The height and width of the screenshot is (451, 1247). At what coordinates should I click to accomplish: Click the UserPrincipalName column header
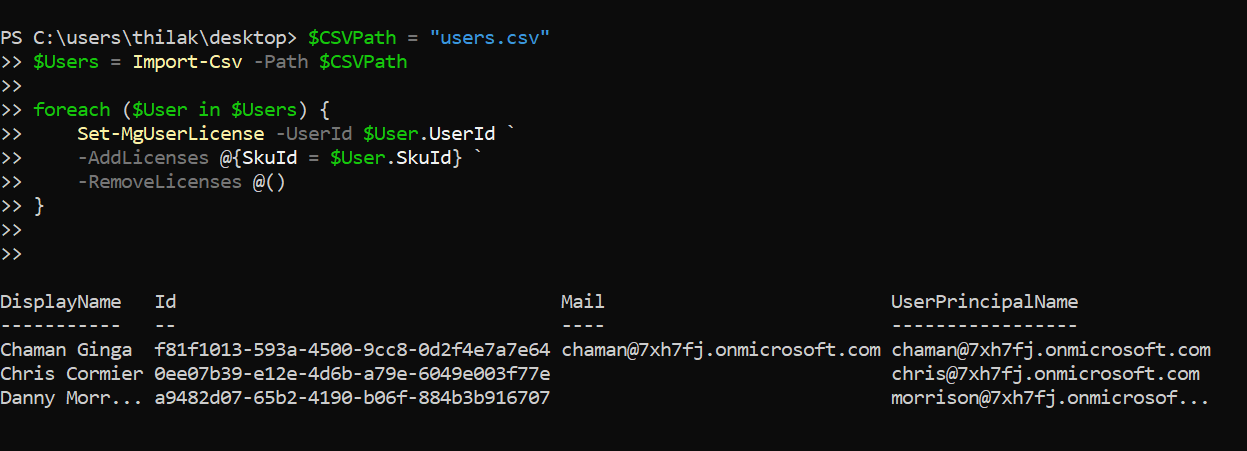[x=984, y=302]
